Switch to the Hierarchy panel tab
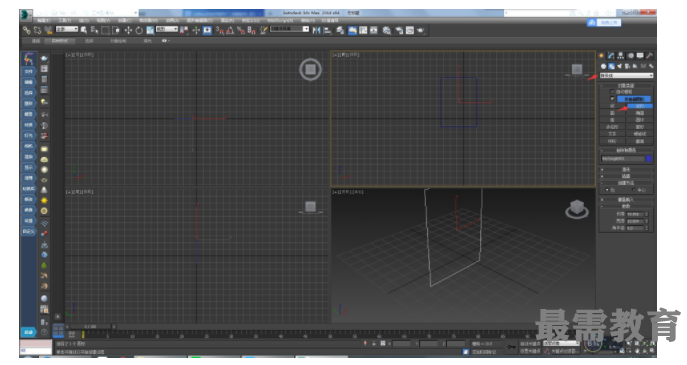Viewport: 687px width, 365px height. click(621, 56)
